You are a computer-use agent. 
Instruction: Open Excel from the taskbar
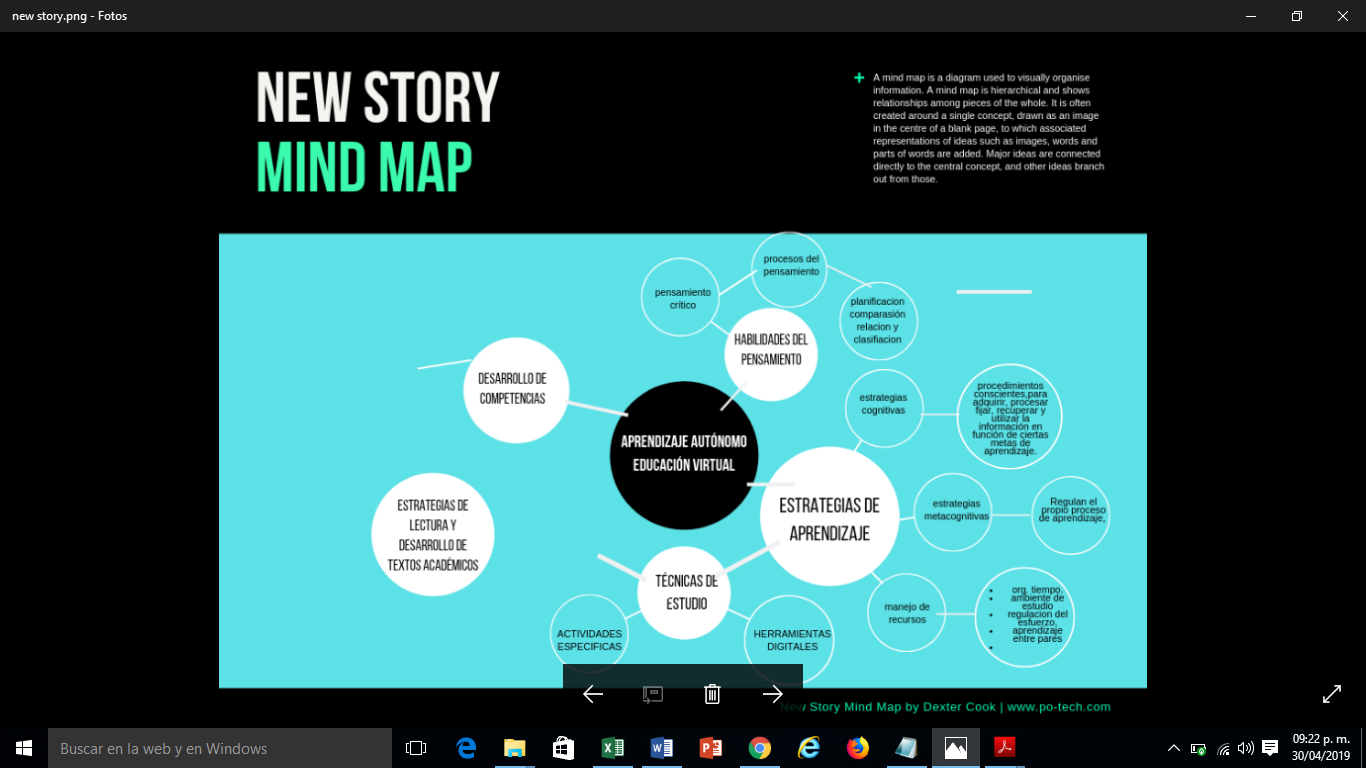(613, 748)
